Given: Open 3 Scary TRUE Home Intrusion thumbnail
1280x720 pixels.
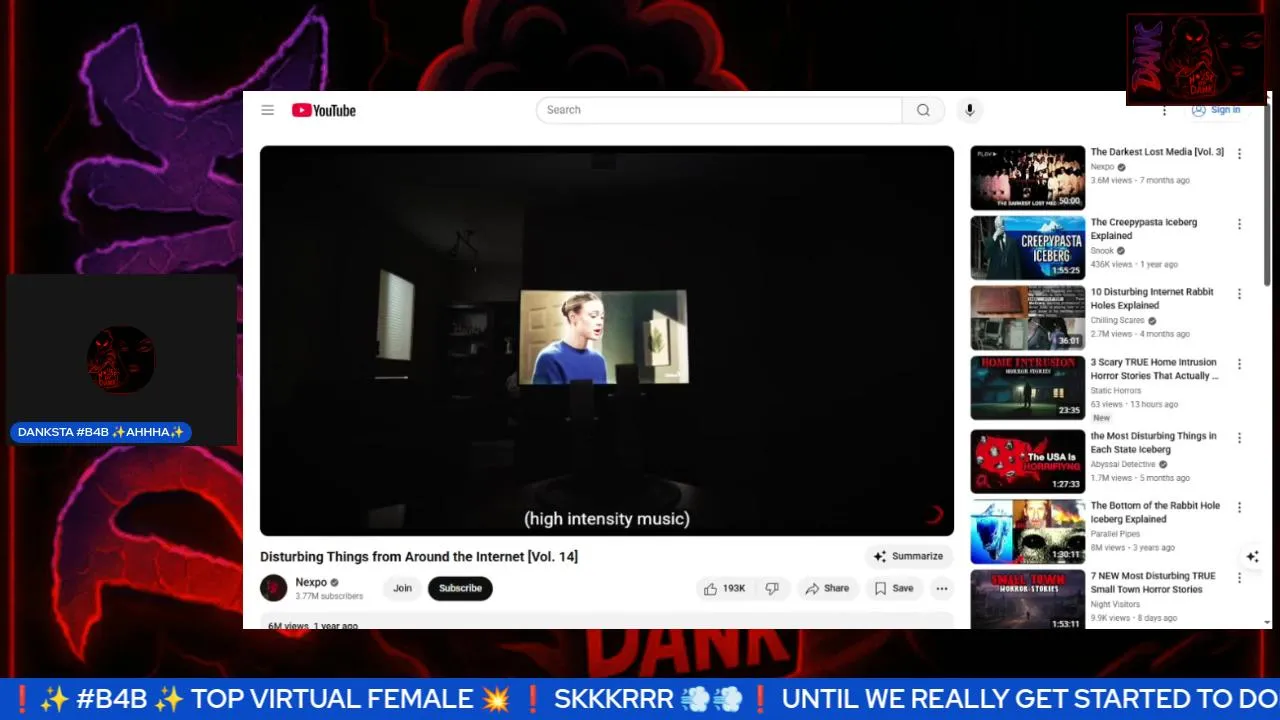Looking at the screenshot, I should pos(1027,388).
